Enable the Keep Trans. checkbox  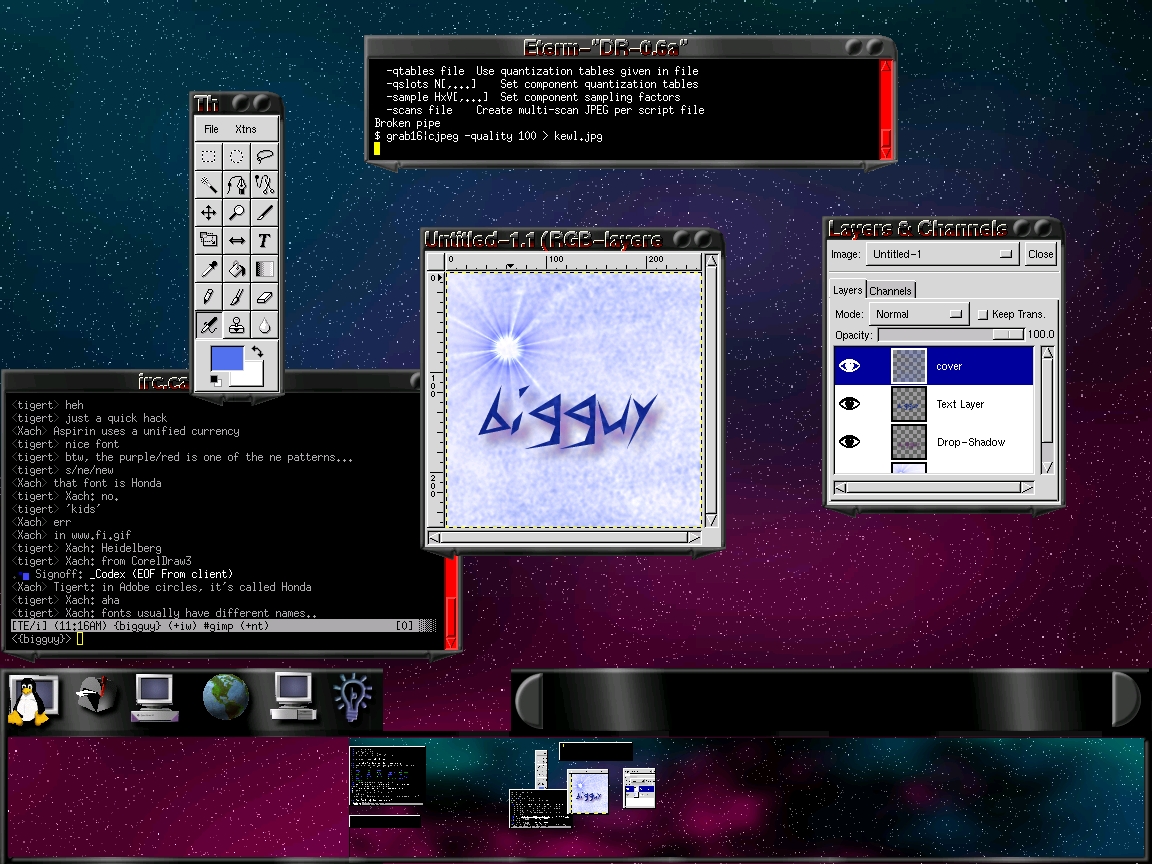tap(982, 314)
